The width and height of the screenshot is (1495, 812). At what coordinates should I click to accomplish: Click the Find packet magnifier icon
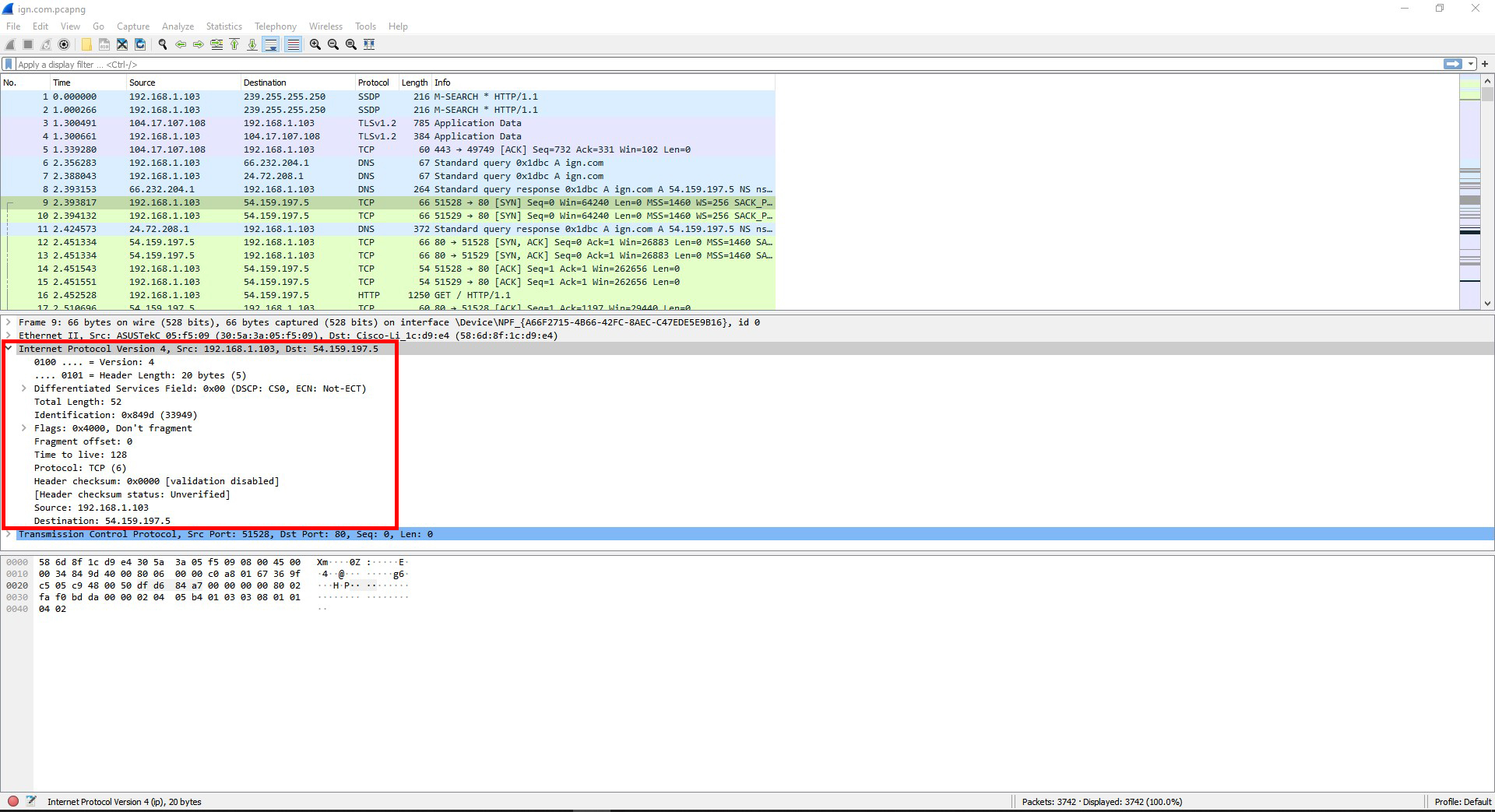(x=163, y=44)
